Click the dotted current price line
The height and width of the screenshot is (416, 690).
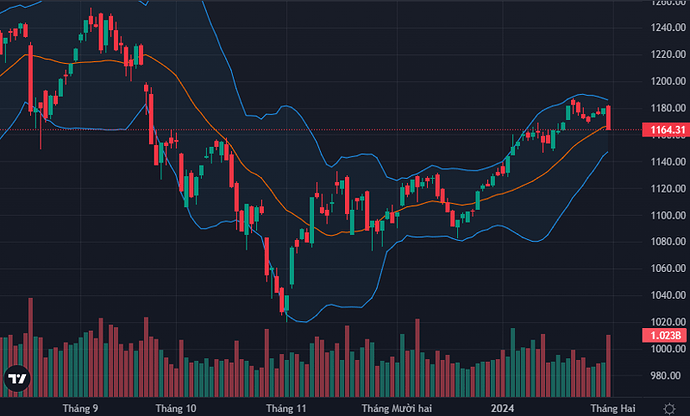(x=400, y=130)
